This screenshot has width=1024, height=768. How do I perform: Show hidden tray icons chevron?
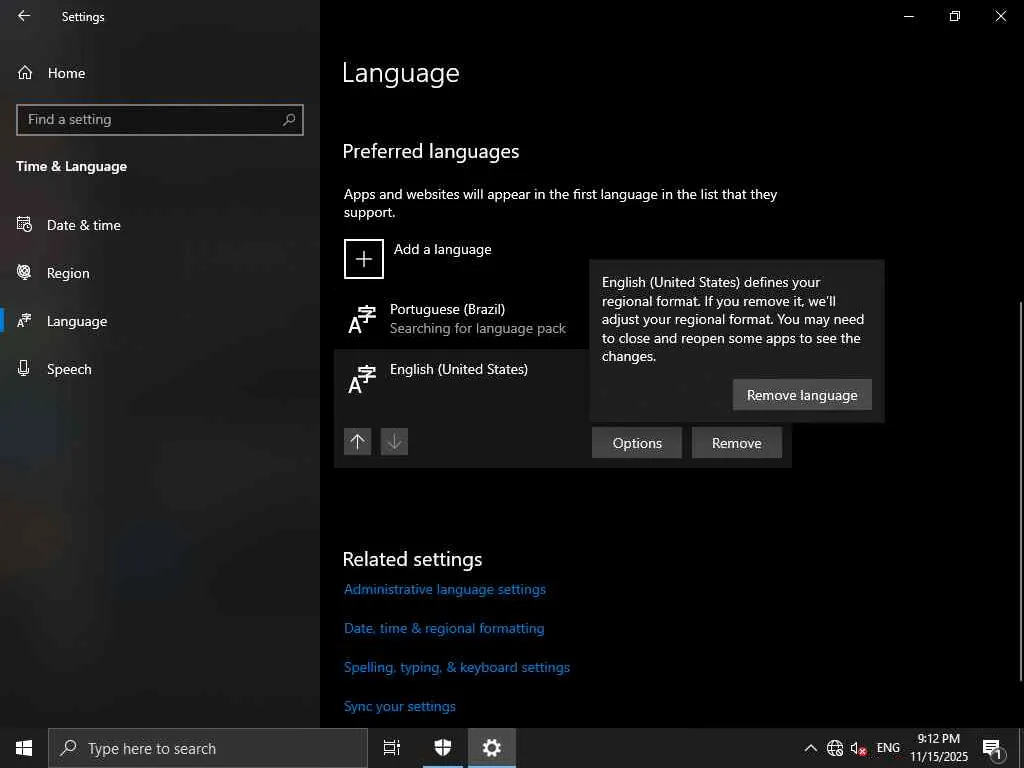pos(810,748)
